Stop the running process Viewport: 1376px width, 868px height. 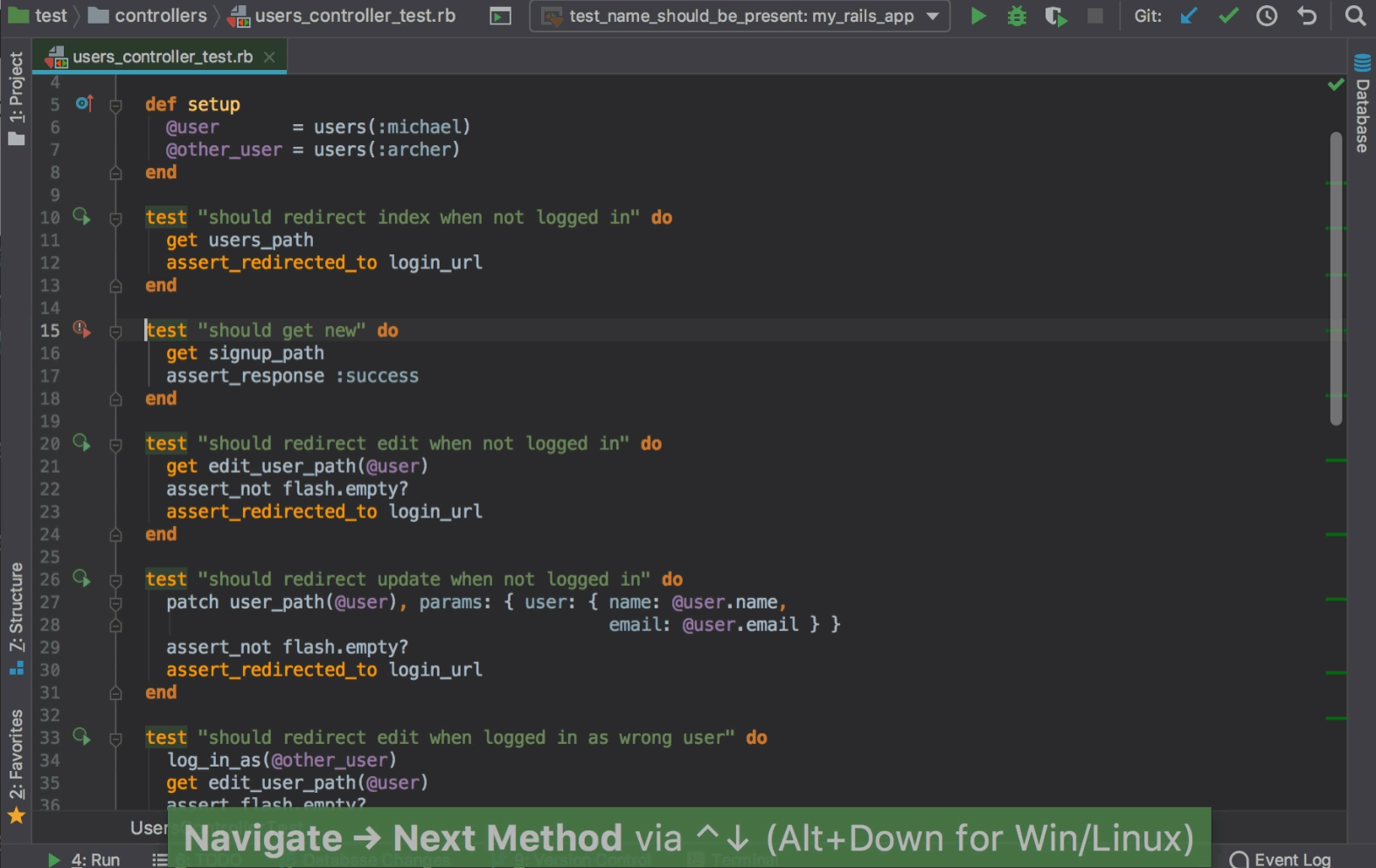coord(1095,16)
